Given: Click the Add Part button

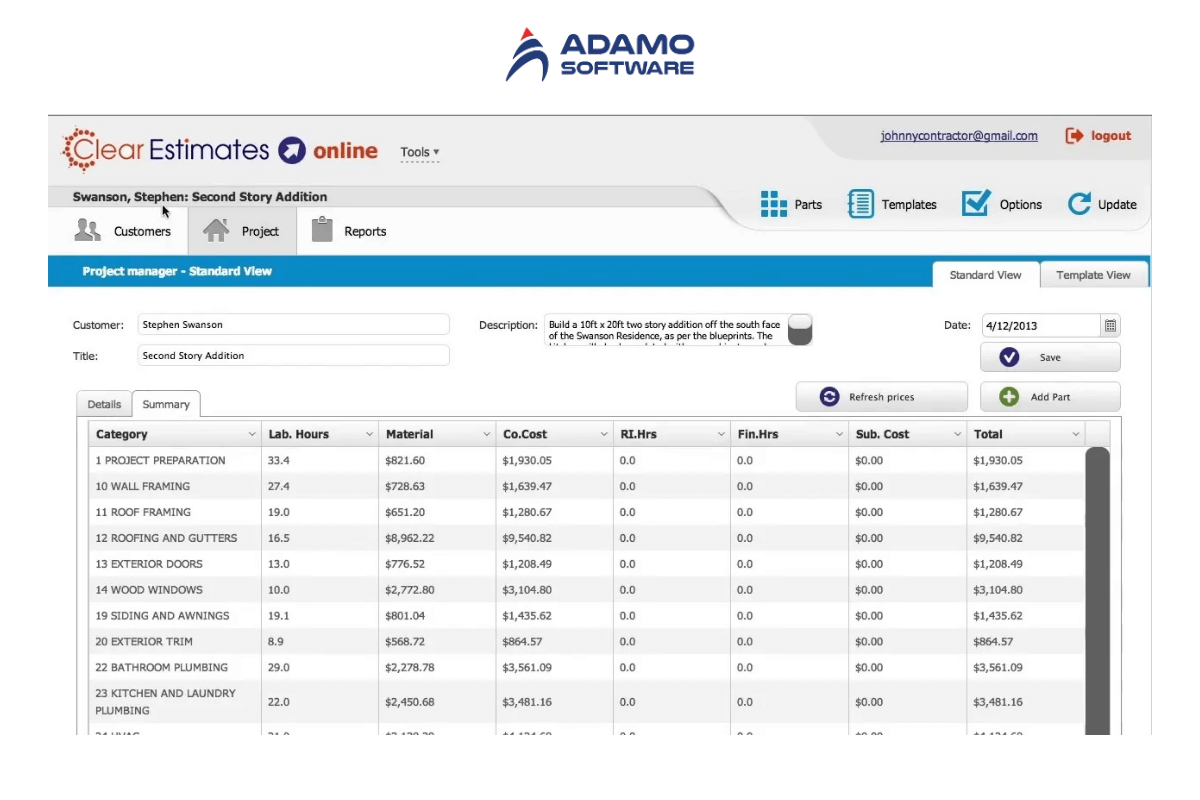Looking at the screenshot, I should click(1050, 397).
